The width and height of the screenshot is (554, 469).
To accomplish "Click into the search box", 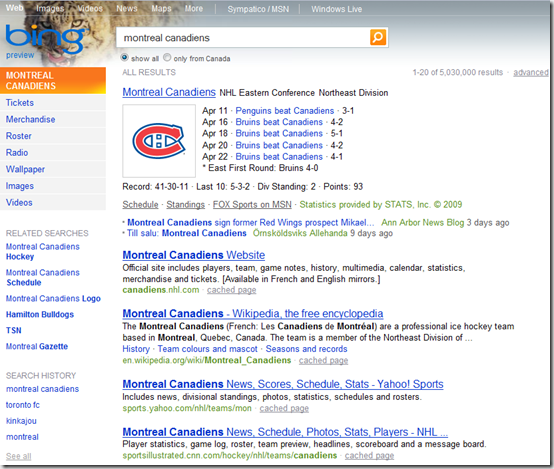I will coord(244,37).
